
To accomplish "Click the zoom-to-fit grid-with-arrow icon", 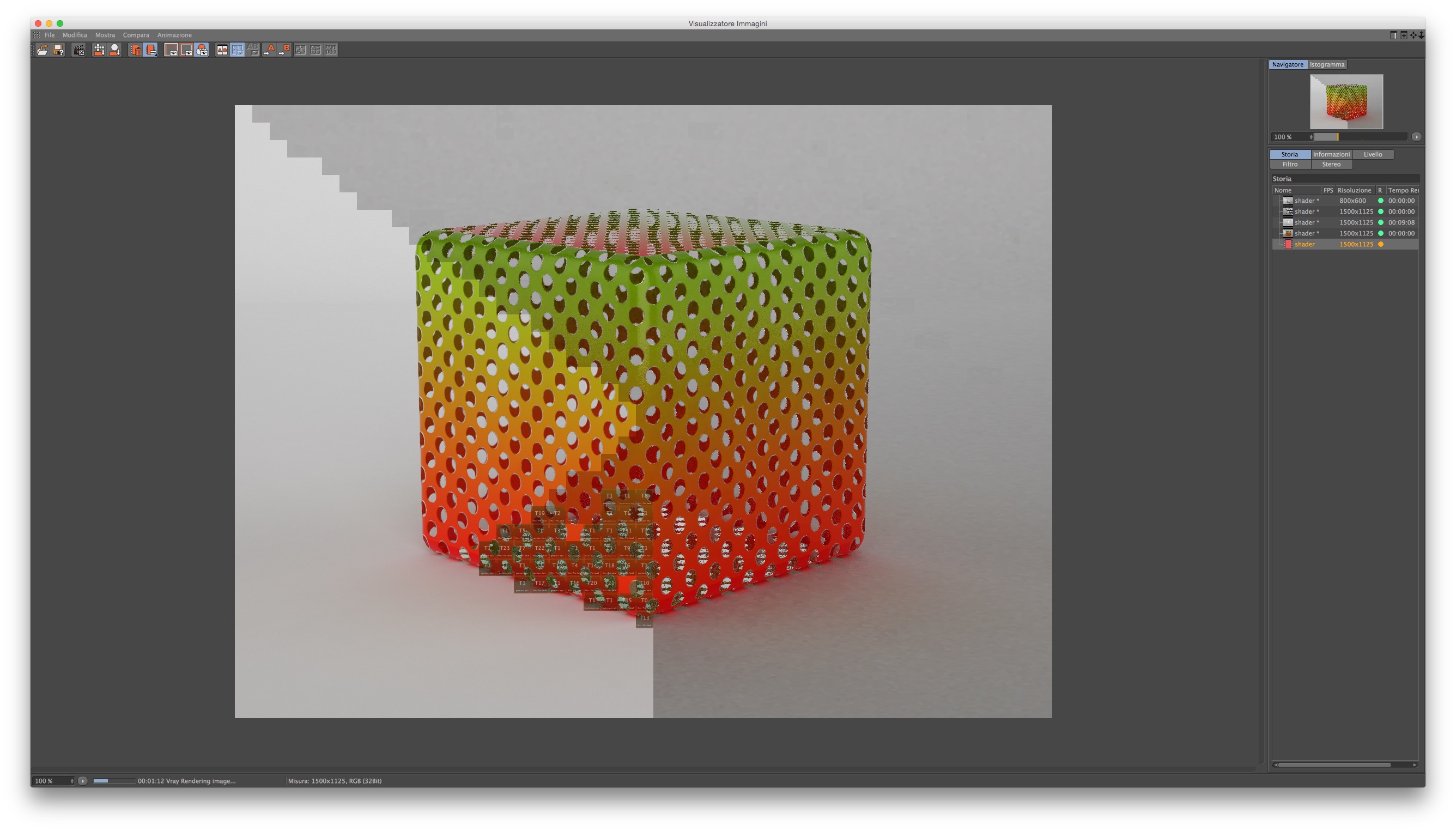I will click(x=99, y=50).
